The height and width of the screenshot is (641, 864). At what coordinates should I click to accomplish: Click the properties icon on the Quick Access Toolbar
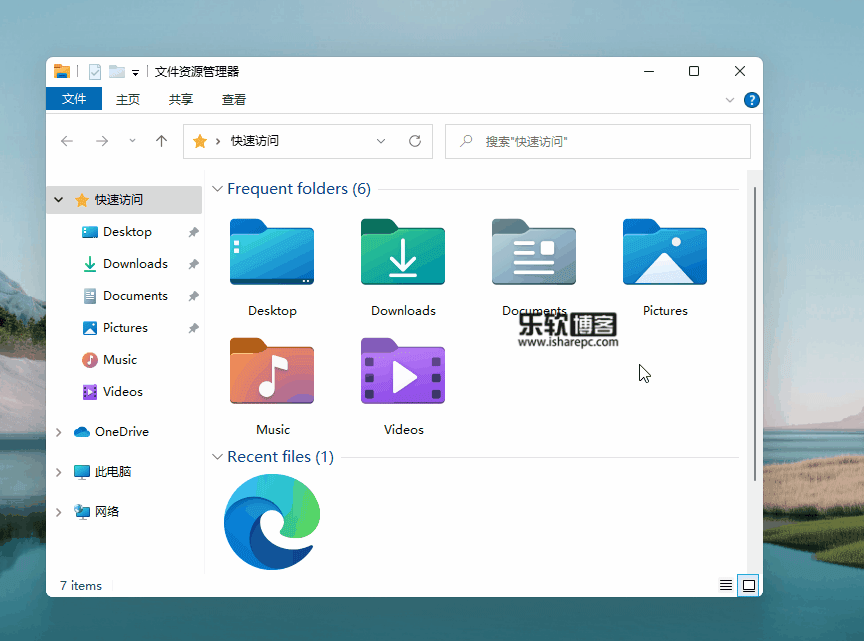94,71
